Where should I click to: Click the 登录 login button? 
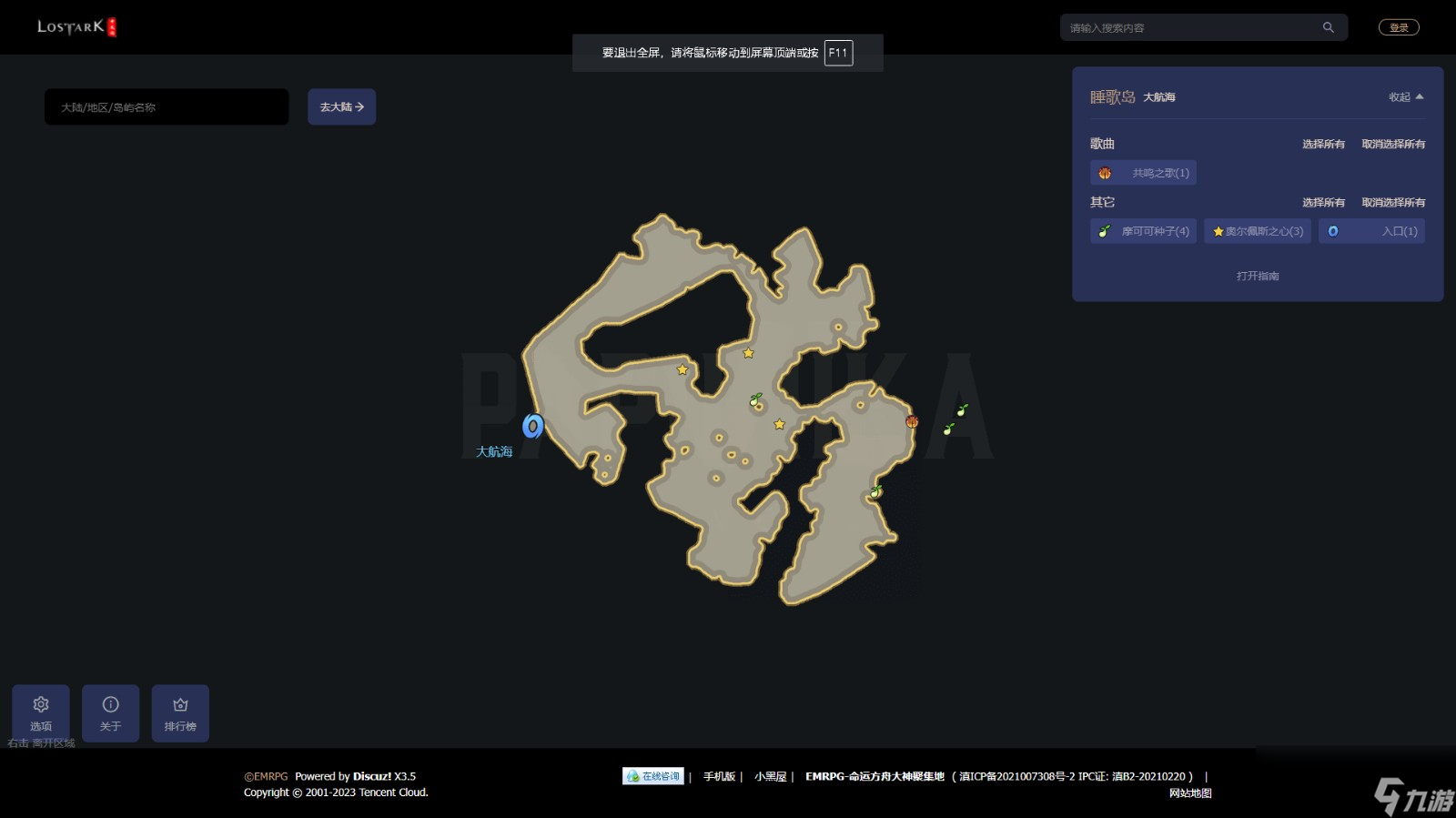coord(1399,27)
